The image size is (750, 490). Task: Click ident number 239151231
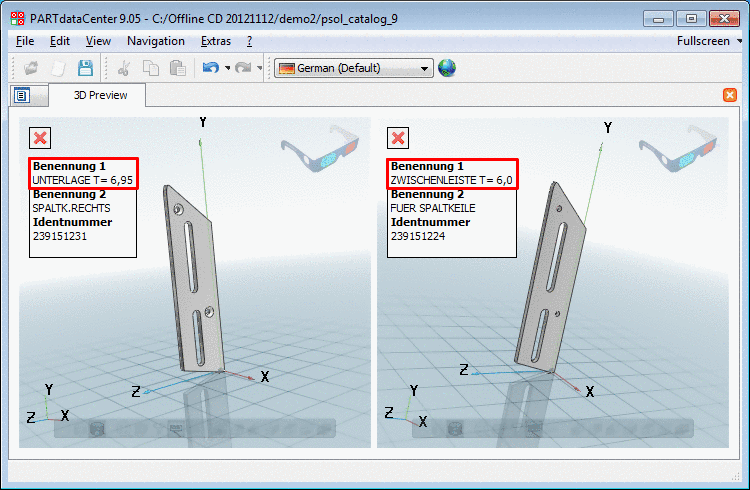60,236
